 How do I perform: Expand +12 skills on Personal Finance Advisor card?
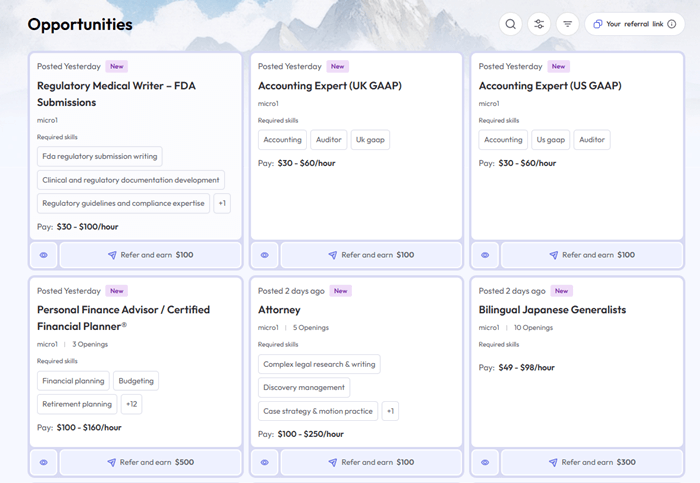click(x=132, y=404)
